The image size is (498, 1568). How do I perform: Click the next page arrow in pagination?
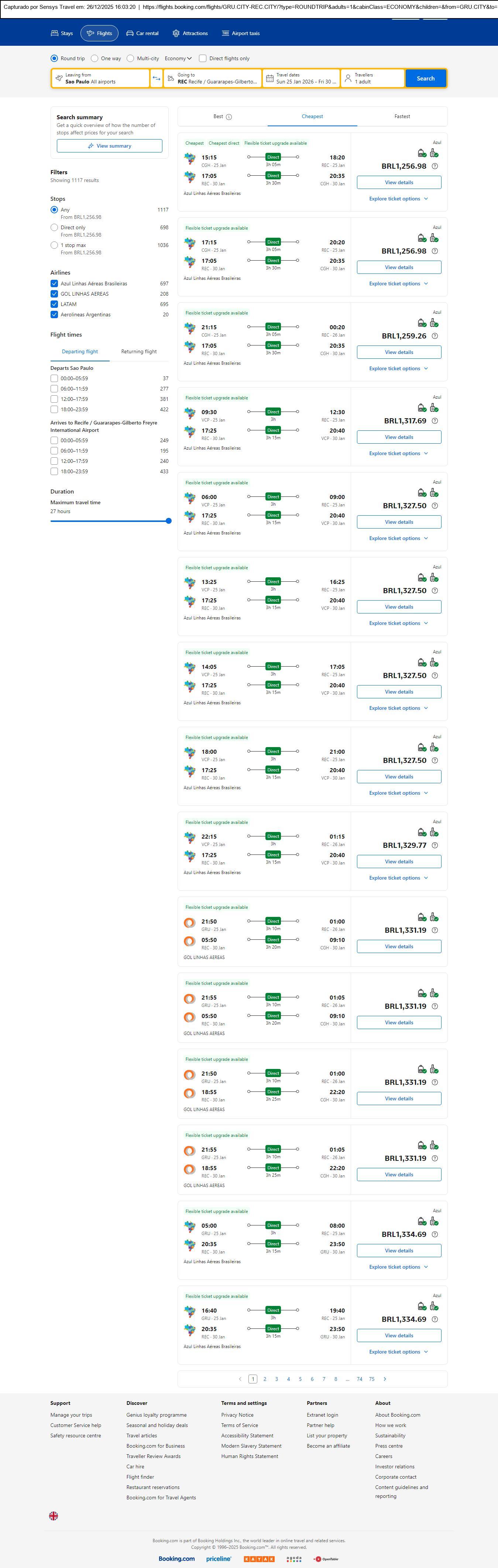click(x=385, y=1379)
